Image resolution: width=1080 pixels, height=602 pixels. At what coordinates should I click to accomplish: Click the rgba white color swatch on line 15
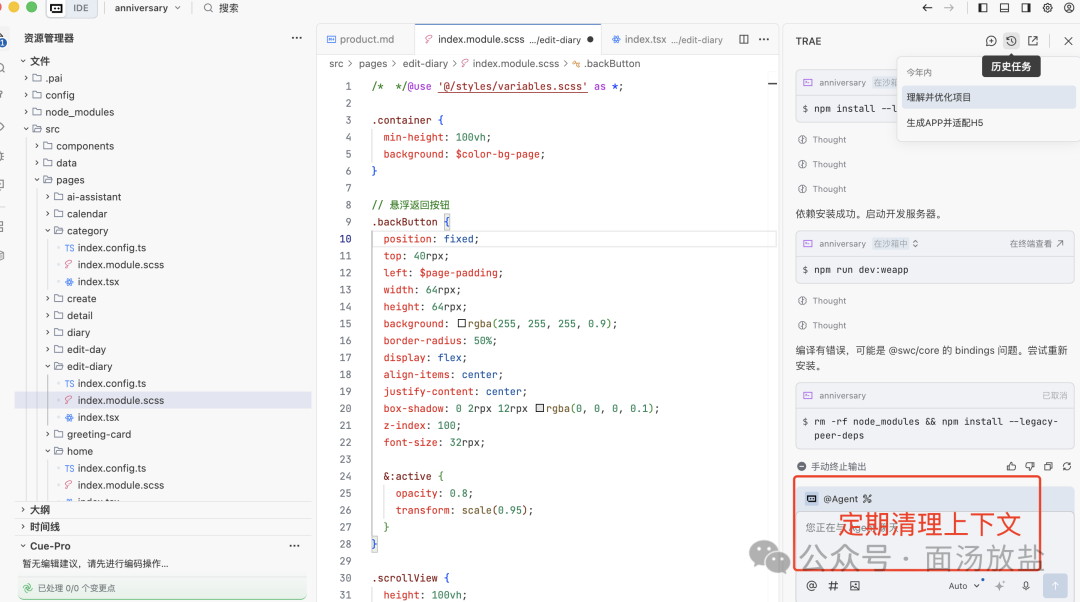pyautogui.click(x=461, y=323)
